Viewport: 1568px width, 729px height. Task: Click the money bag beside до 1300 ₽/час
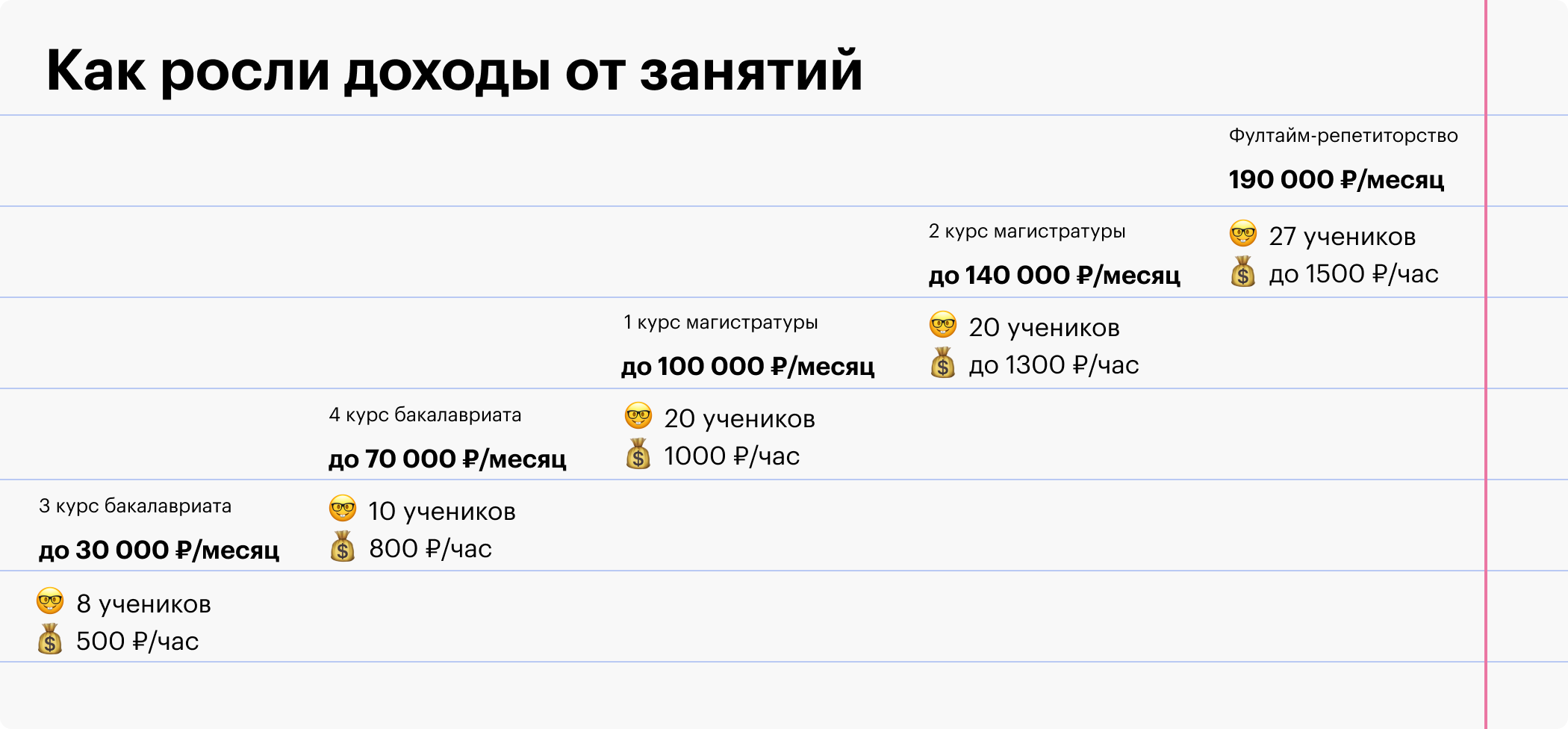click(x=943, y=363)
